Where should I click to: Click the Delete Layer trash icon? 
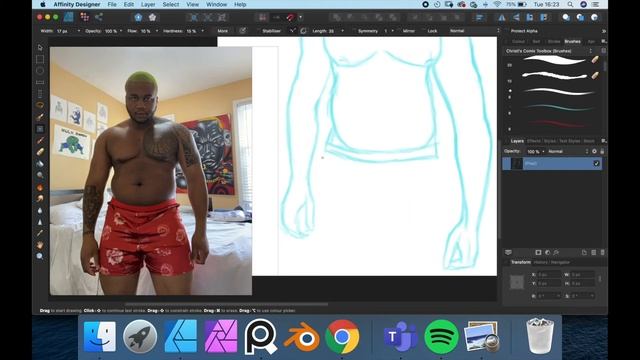tap(602, 253)
